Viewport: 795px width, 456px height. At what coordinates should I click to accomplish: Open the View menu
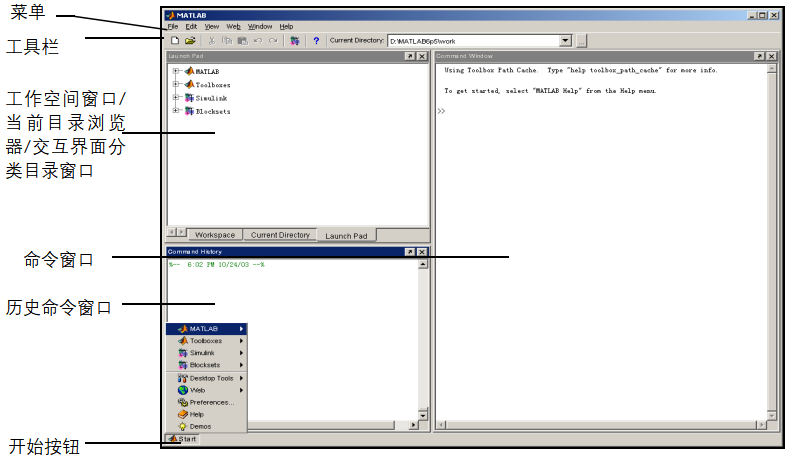pyautogui.click(x=211, y=26)
